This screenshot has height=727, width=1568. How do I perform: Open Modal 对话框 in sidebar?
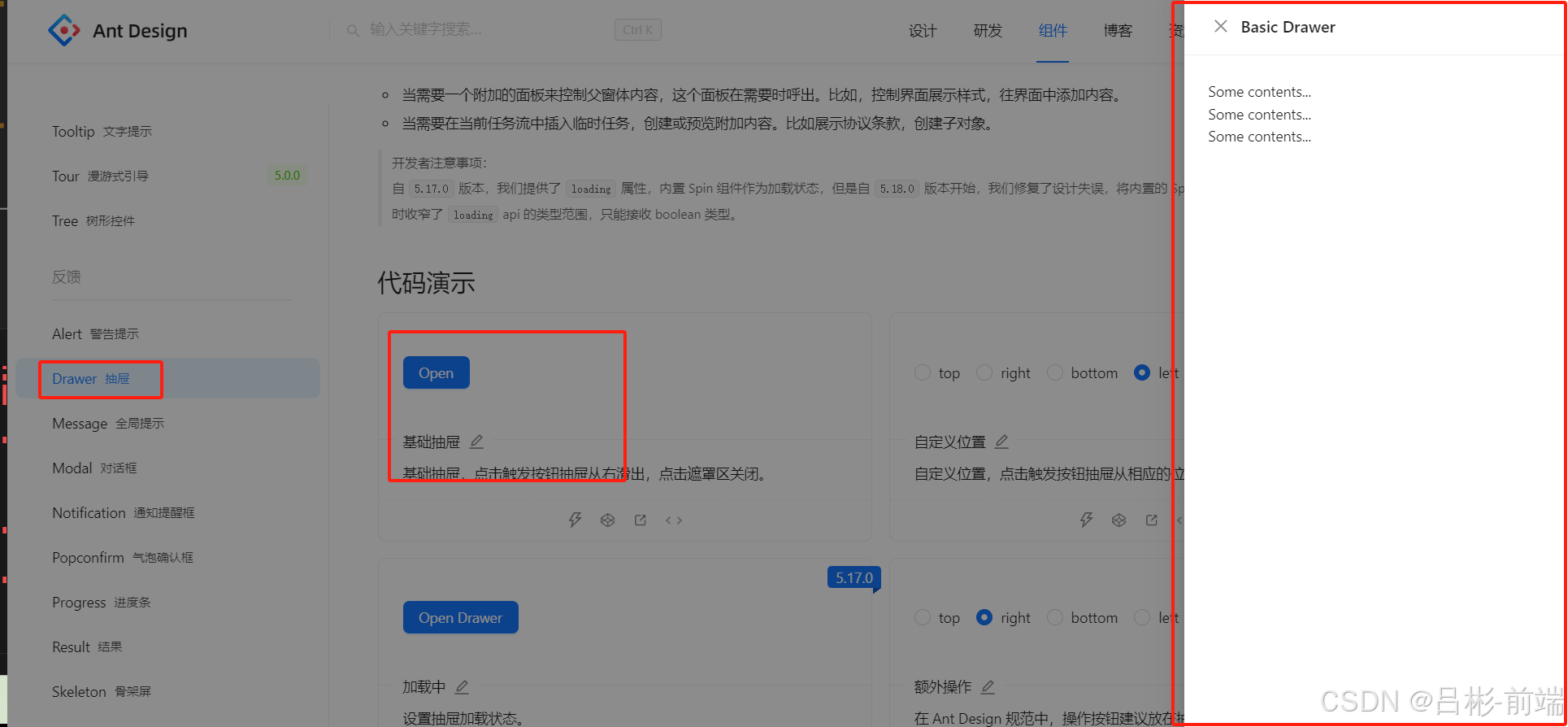(167, 468)
